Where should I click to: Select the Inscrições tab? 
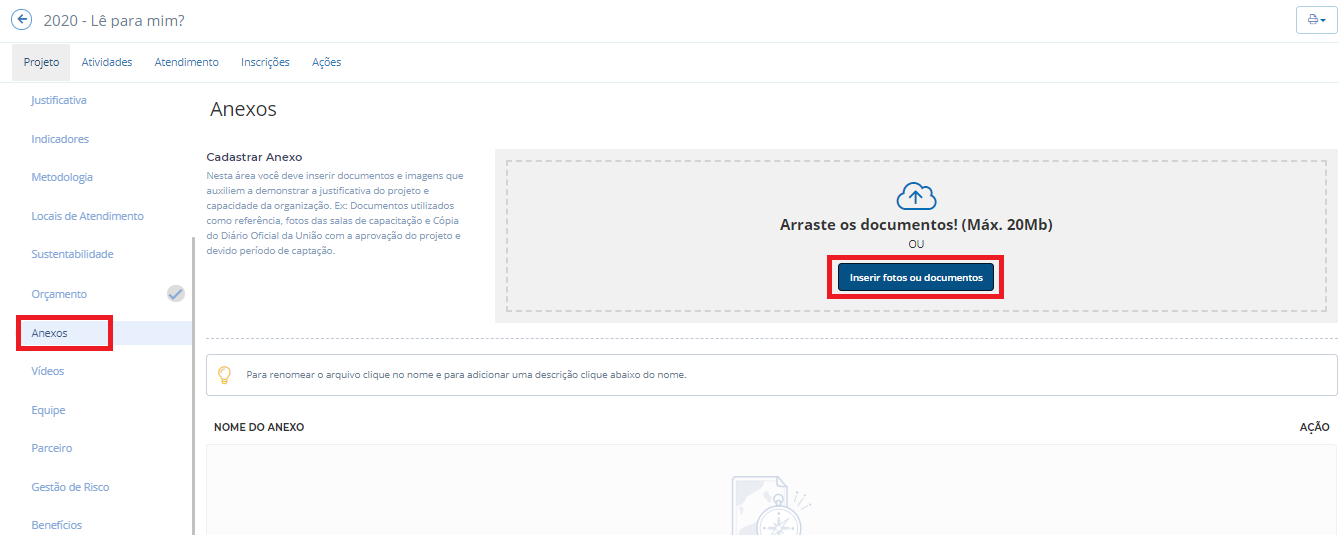[265, 62]
